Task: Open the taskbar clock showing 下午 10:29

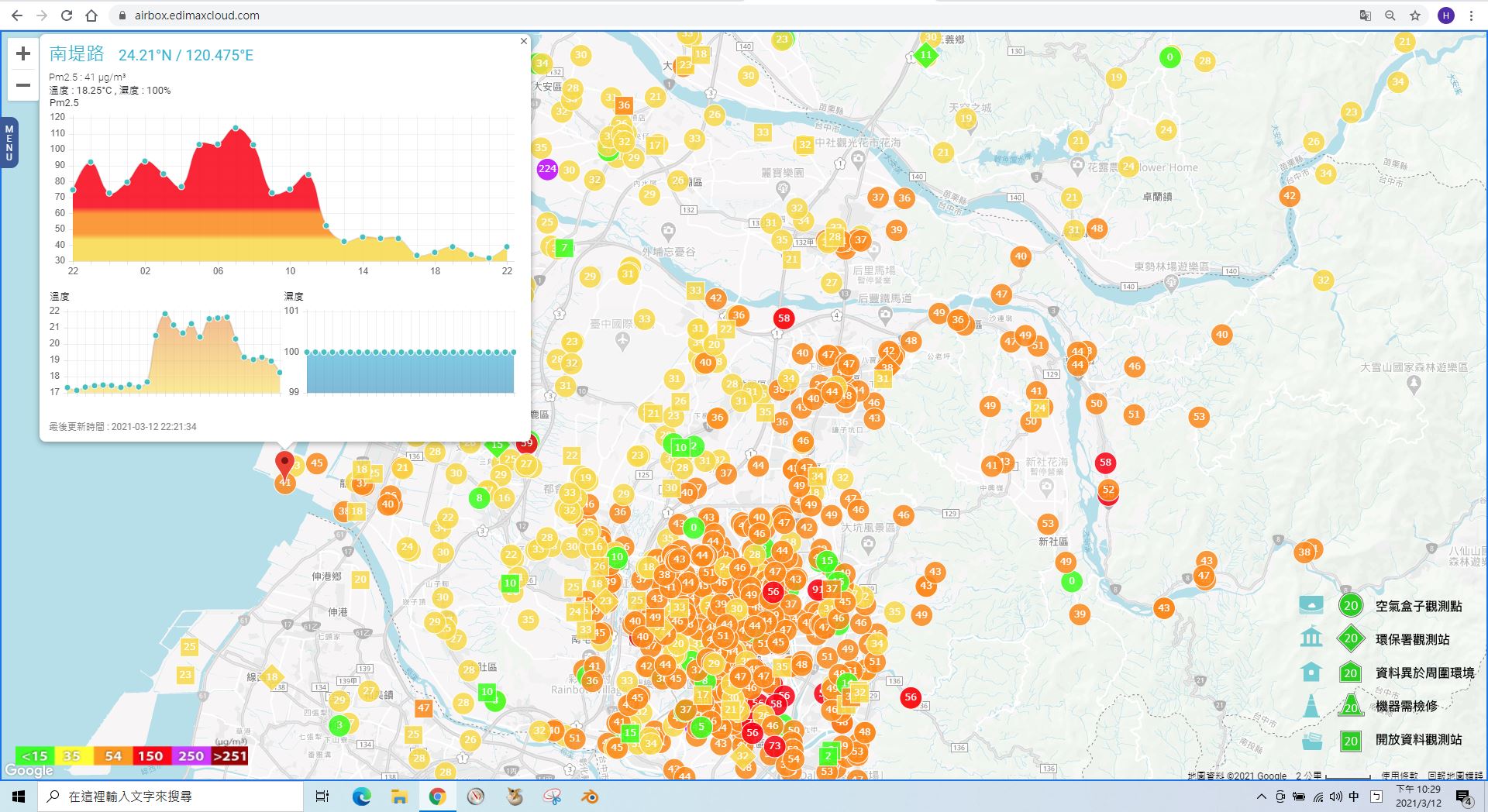Action: [1418, 797]
